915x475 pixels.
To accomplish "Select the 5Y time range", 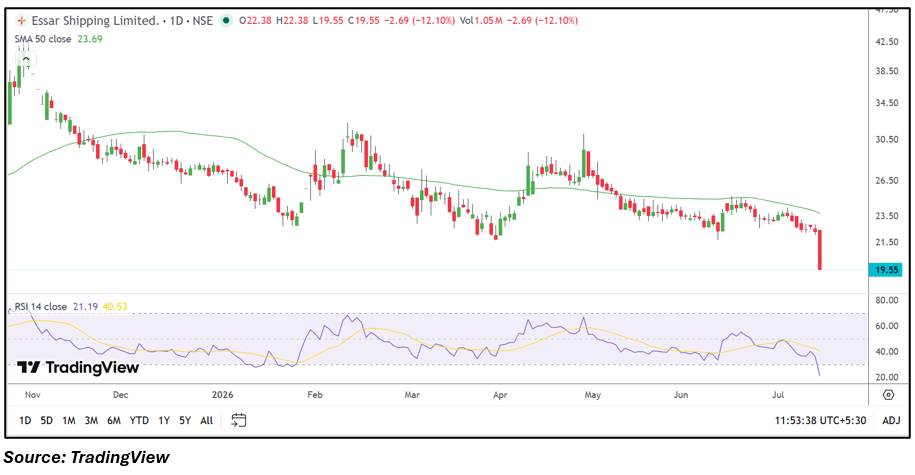I will pyautogui.click(x=185, y=420).
